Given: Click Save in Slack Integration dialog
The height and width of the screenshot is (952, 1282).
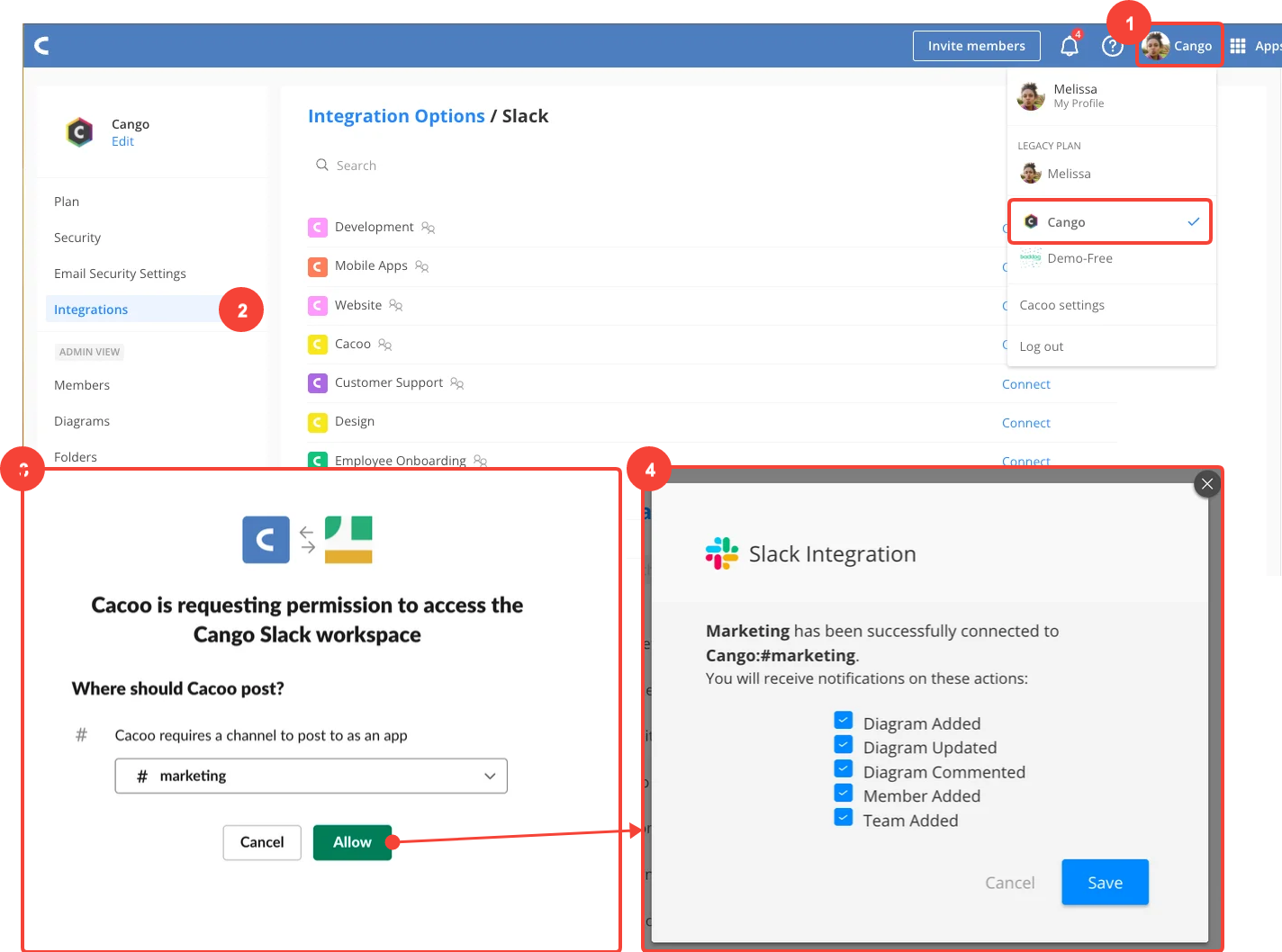Looking at the screenshot, I should [1105, 883].
